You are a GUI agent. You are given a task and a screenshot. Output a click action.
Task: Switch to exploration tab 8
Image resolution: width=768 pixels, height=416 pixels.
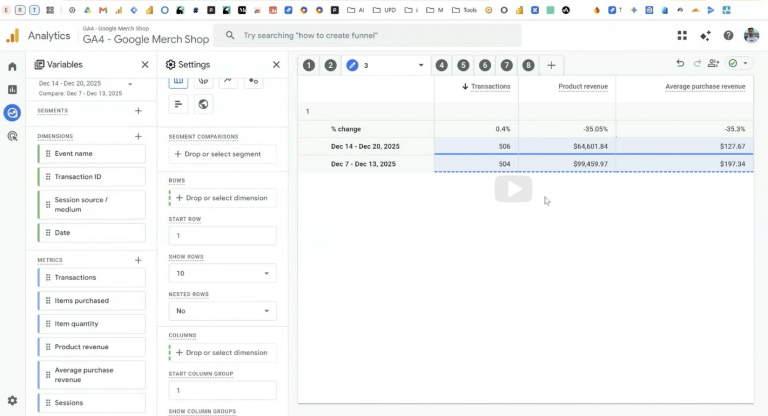[x=528, y=65]
